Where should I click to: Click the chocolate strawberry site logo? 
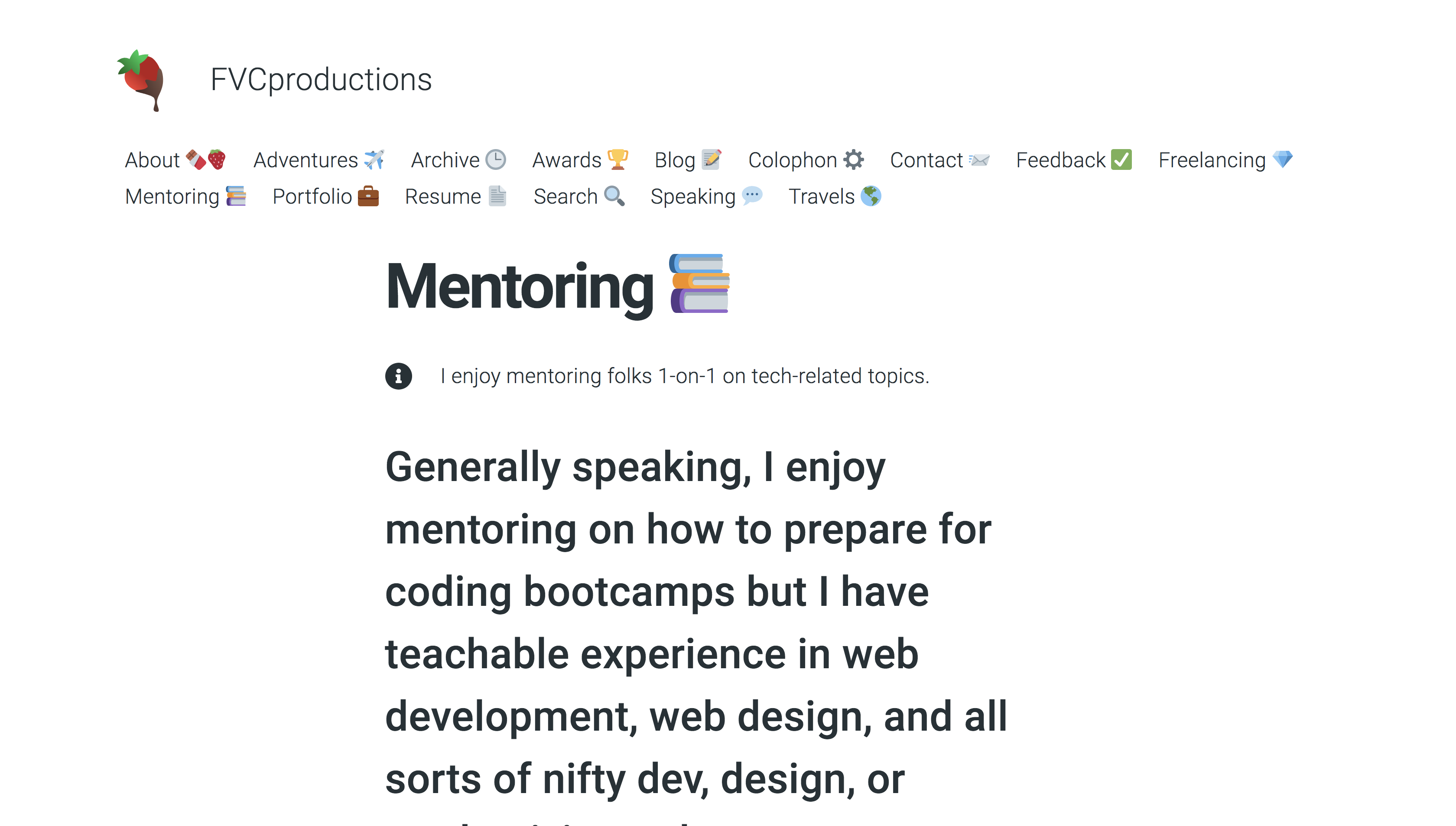tap(141, 79)
